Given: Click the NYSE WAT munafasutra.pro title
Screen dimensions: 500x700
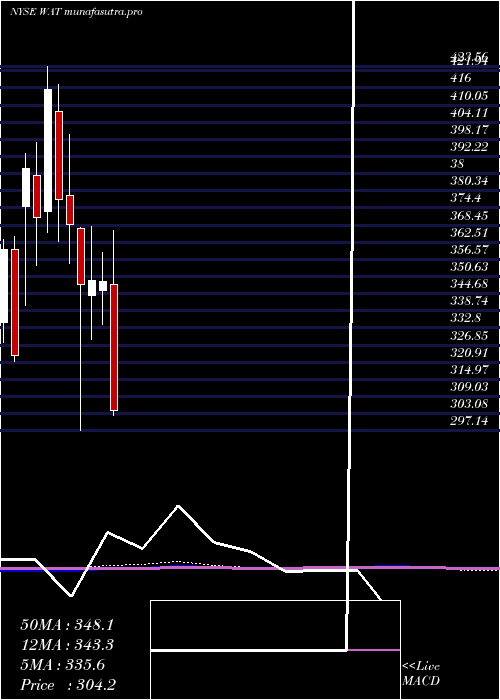Looking at the screenshot, I should point(76,12).
